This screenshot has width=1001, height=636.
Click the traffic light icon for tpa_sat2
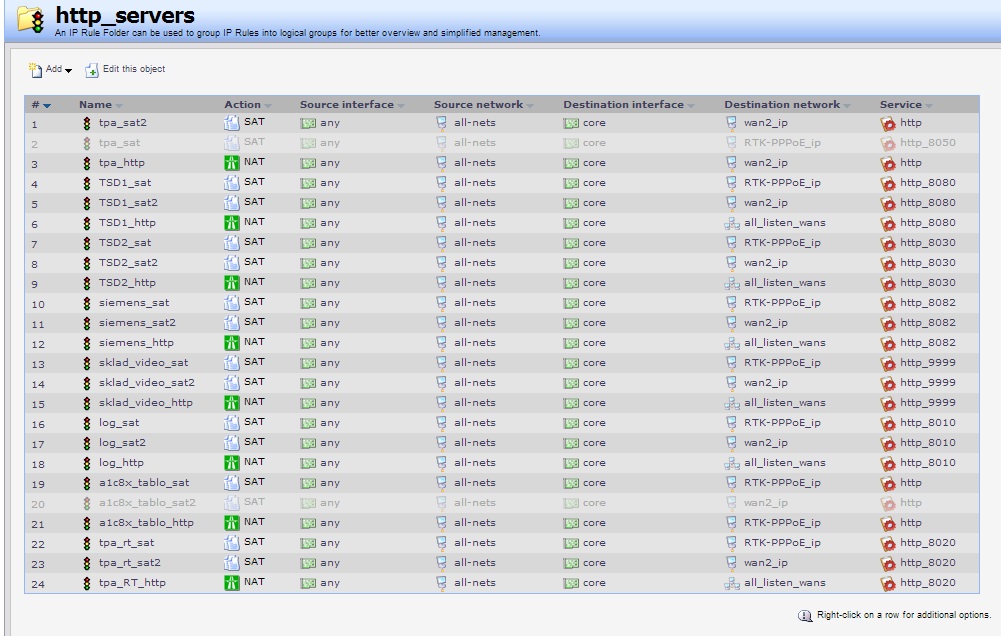87,124
